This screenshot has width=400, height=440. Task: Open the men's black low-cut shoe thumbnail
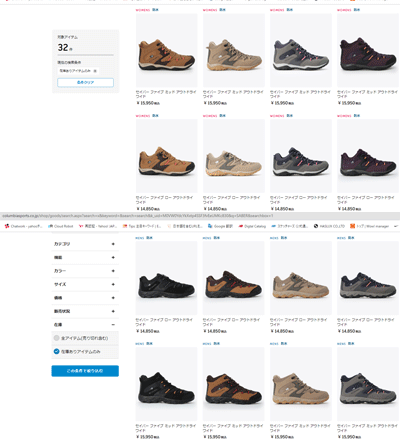(166, 278)
